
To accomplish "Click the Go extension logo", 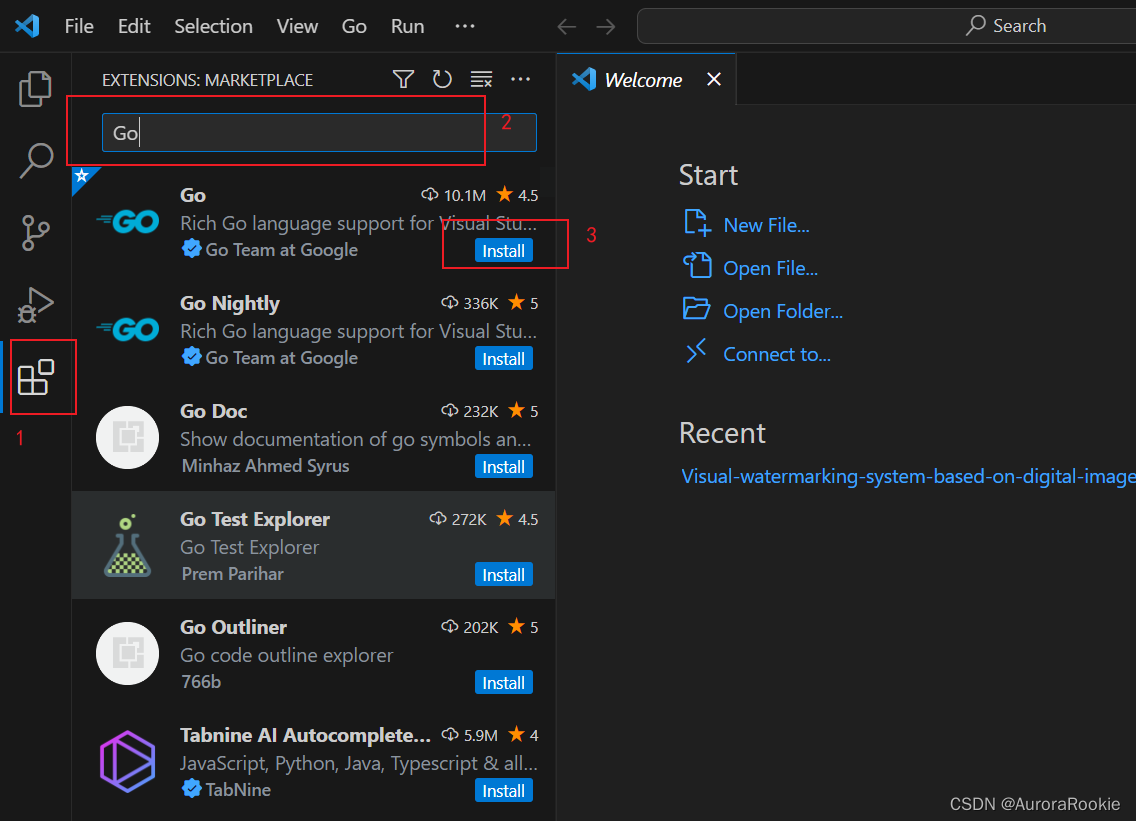I will [x=128, y=221].
